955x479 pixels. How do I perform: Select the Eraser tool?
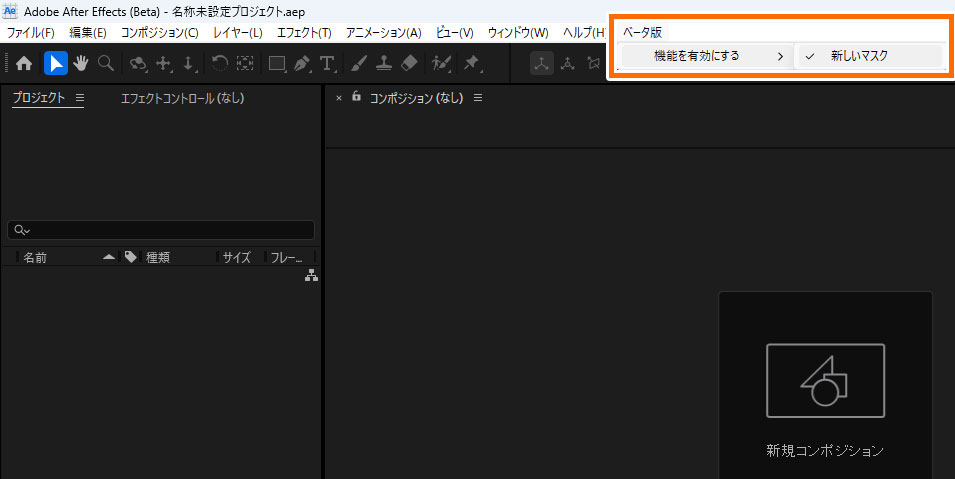(x=408, y=64)
